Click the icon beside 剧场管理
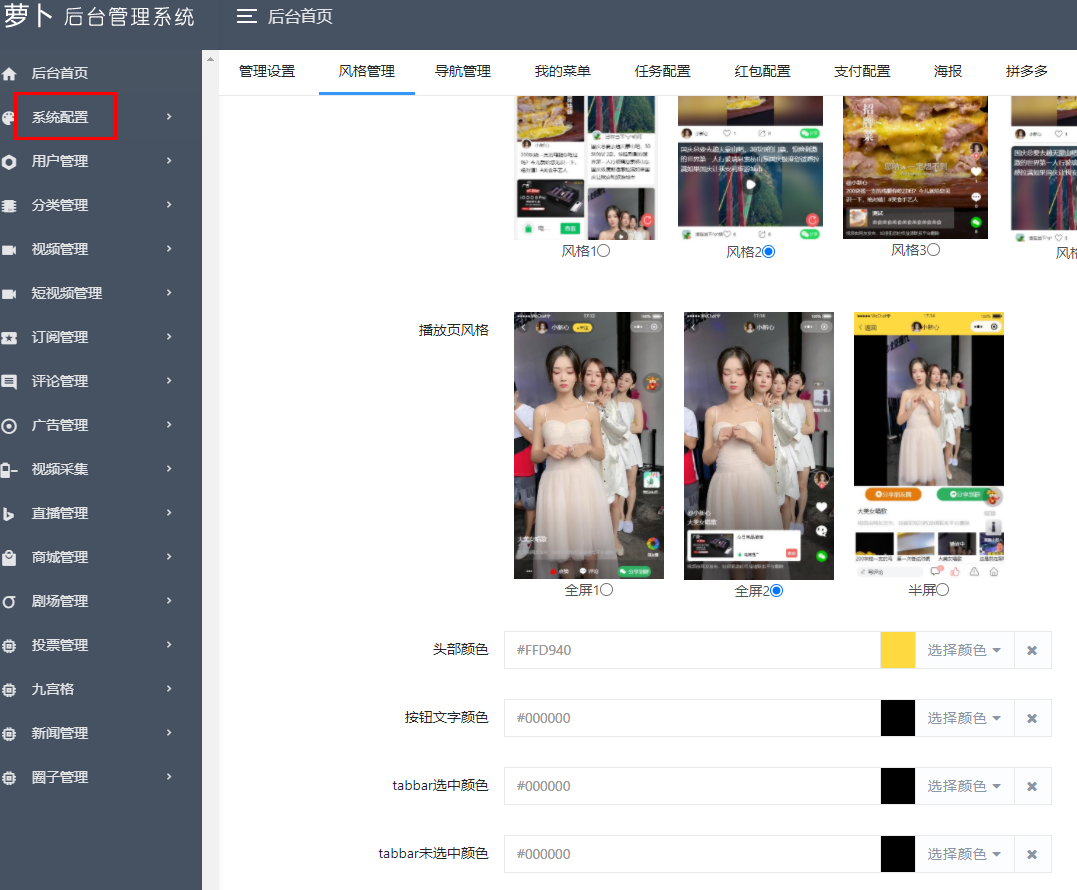 pos(9,602)
